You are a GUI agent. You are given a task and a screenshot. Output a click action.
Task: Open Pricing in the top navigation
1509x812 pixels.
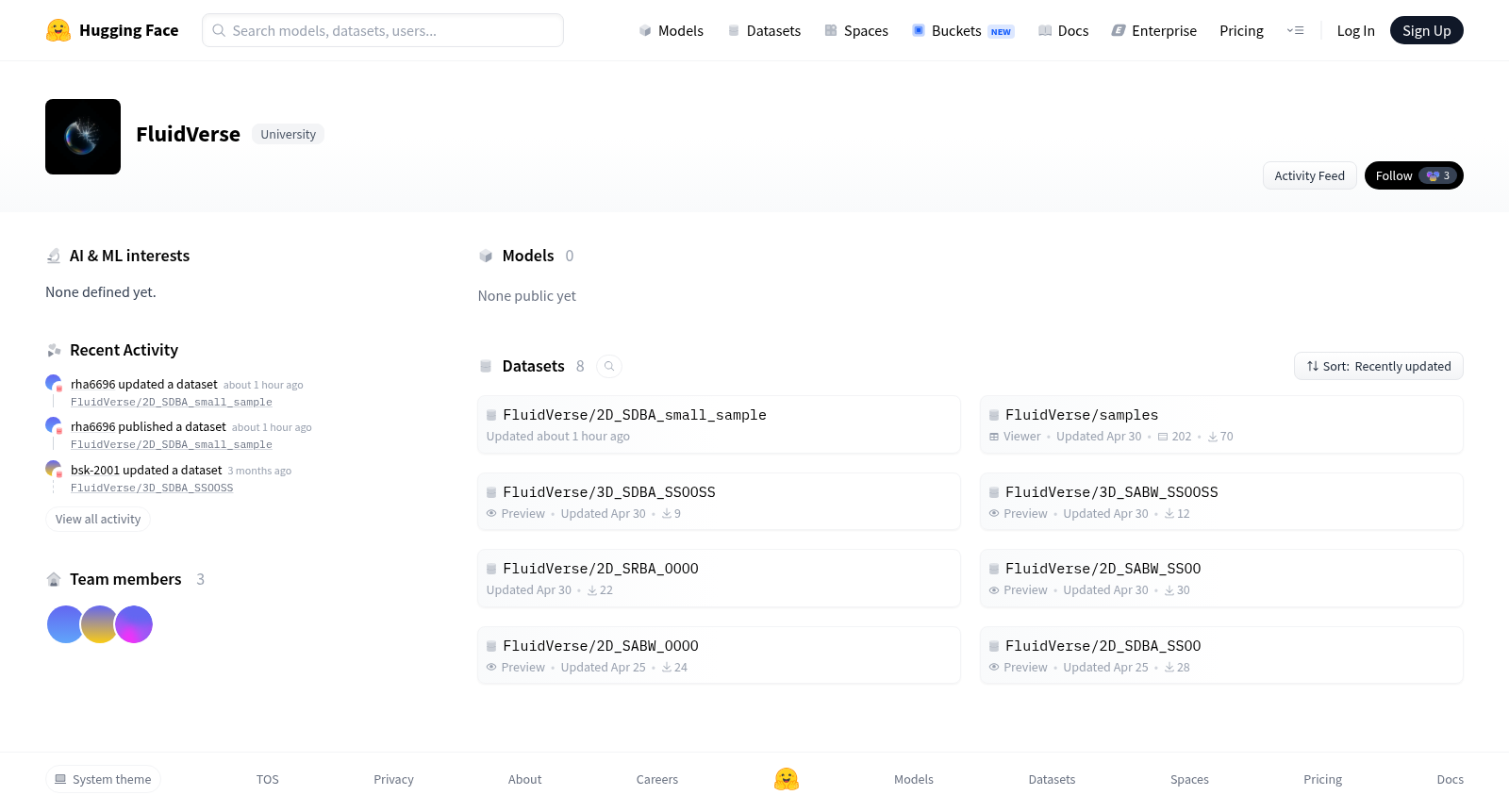coord(1241,30)
